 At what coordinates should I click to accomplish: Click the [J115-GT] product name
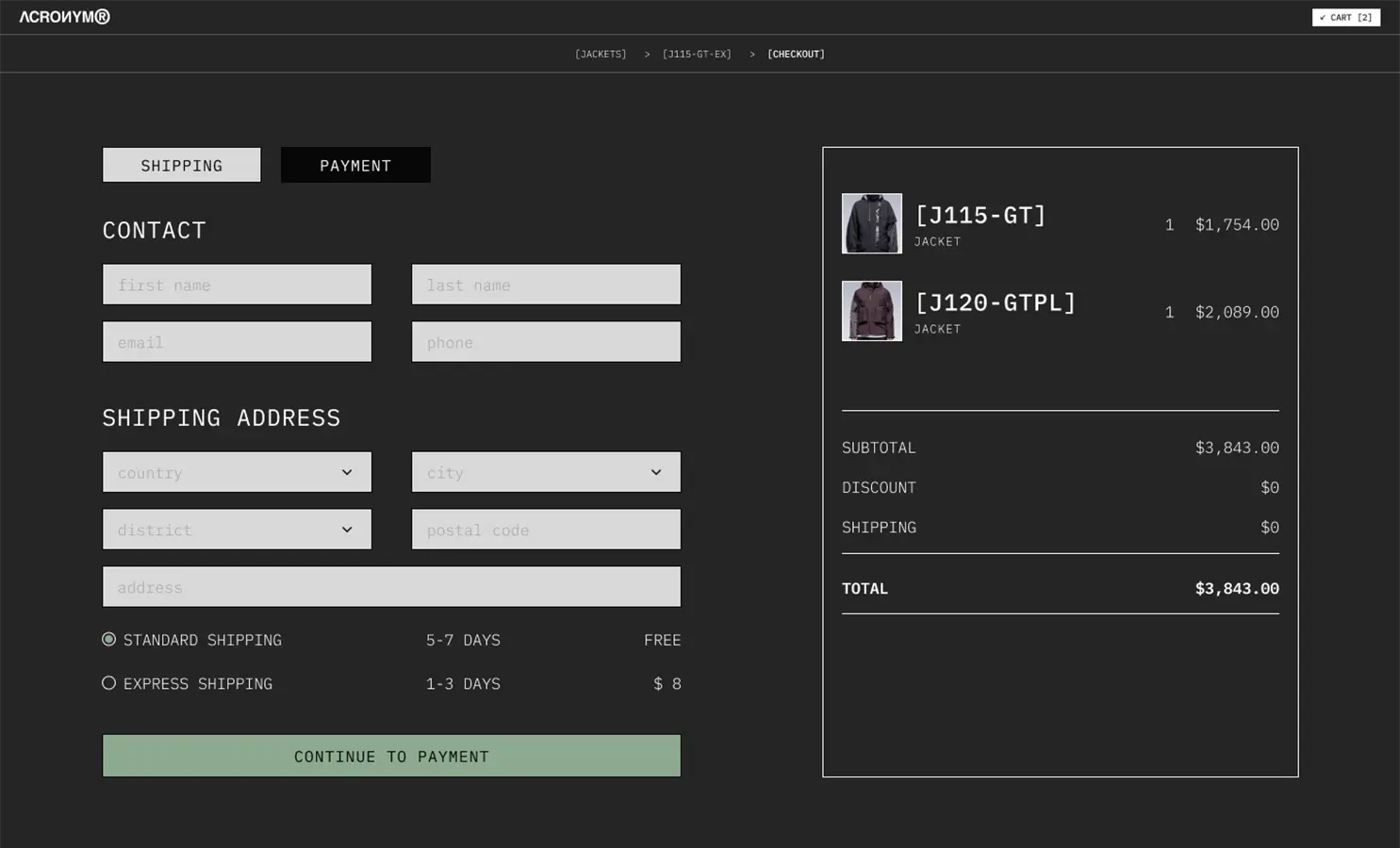click(980, 216)
